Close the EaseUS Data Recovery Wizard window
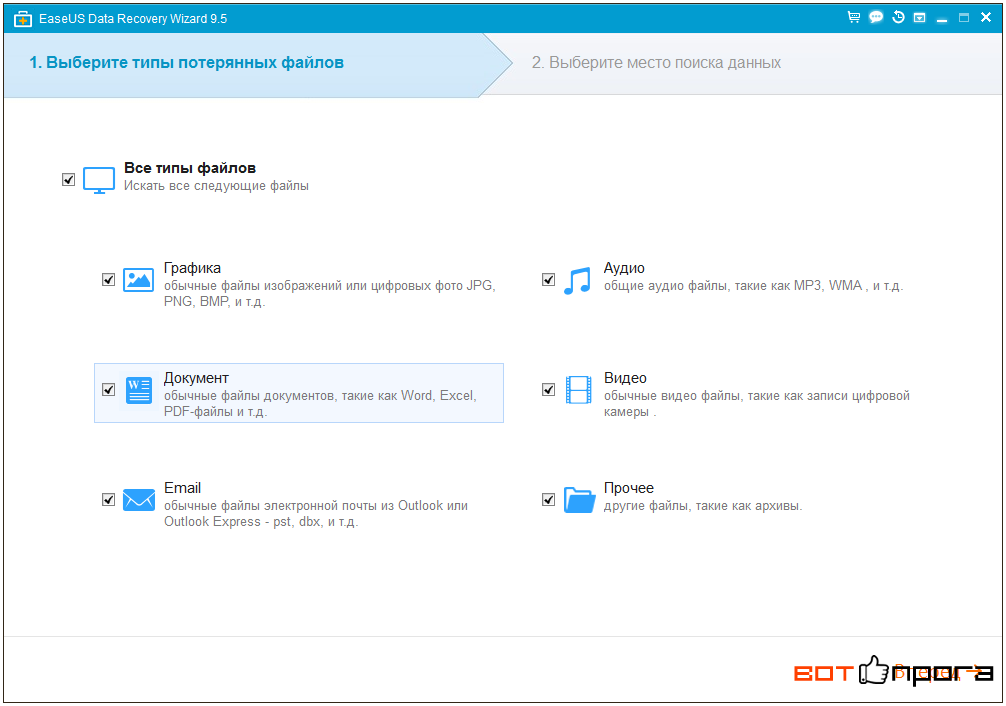This screenshot has width=1006, height=706. tap(986, 17)
